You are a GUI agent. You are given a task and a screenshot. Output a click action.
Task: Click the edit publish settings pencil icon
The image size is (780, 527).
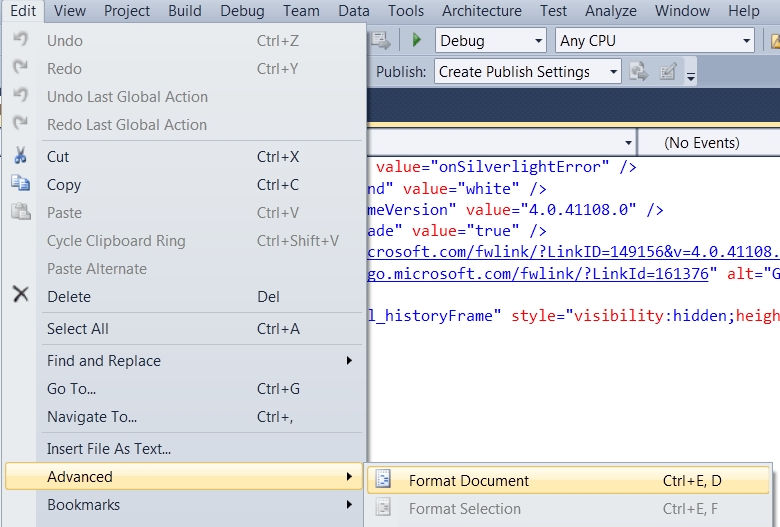(x=668, y=72)
